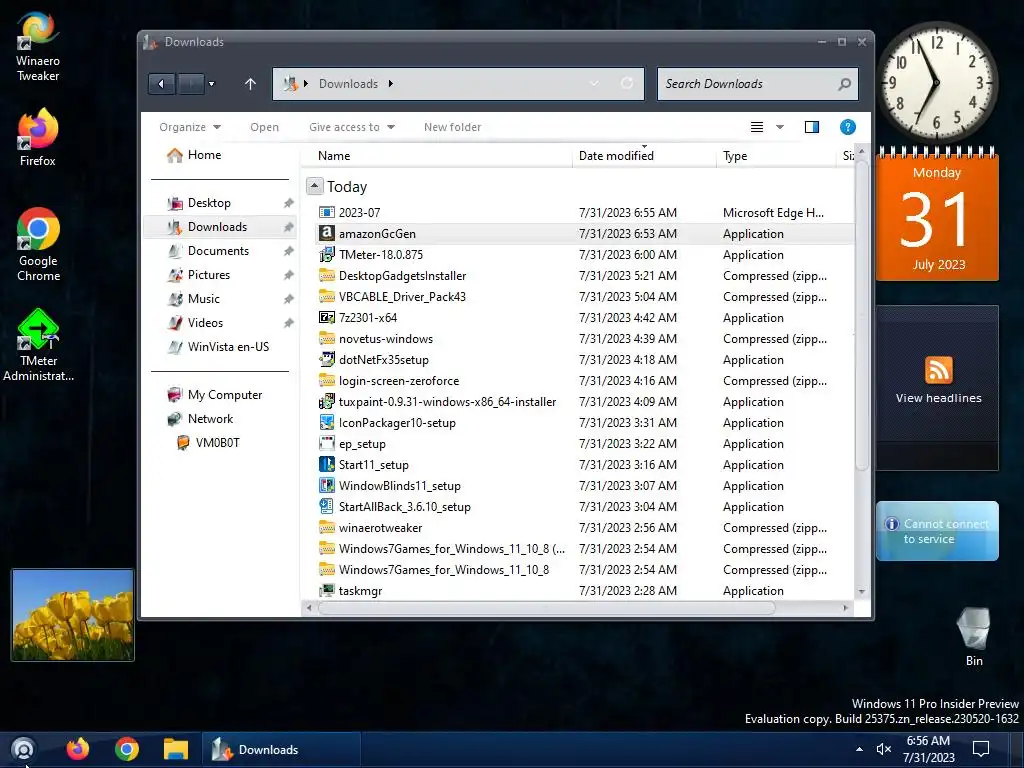The width and height of the screenshot is (1024, 768).
Task: Click Open in command bar
Action: [x=264, y=127]
